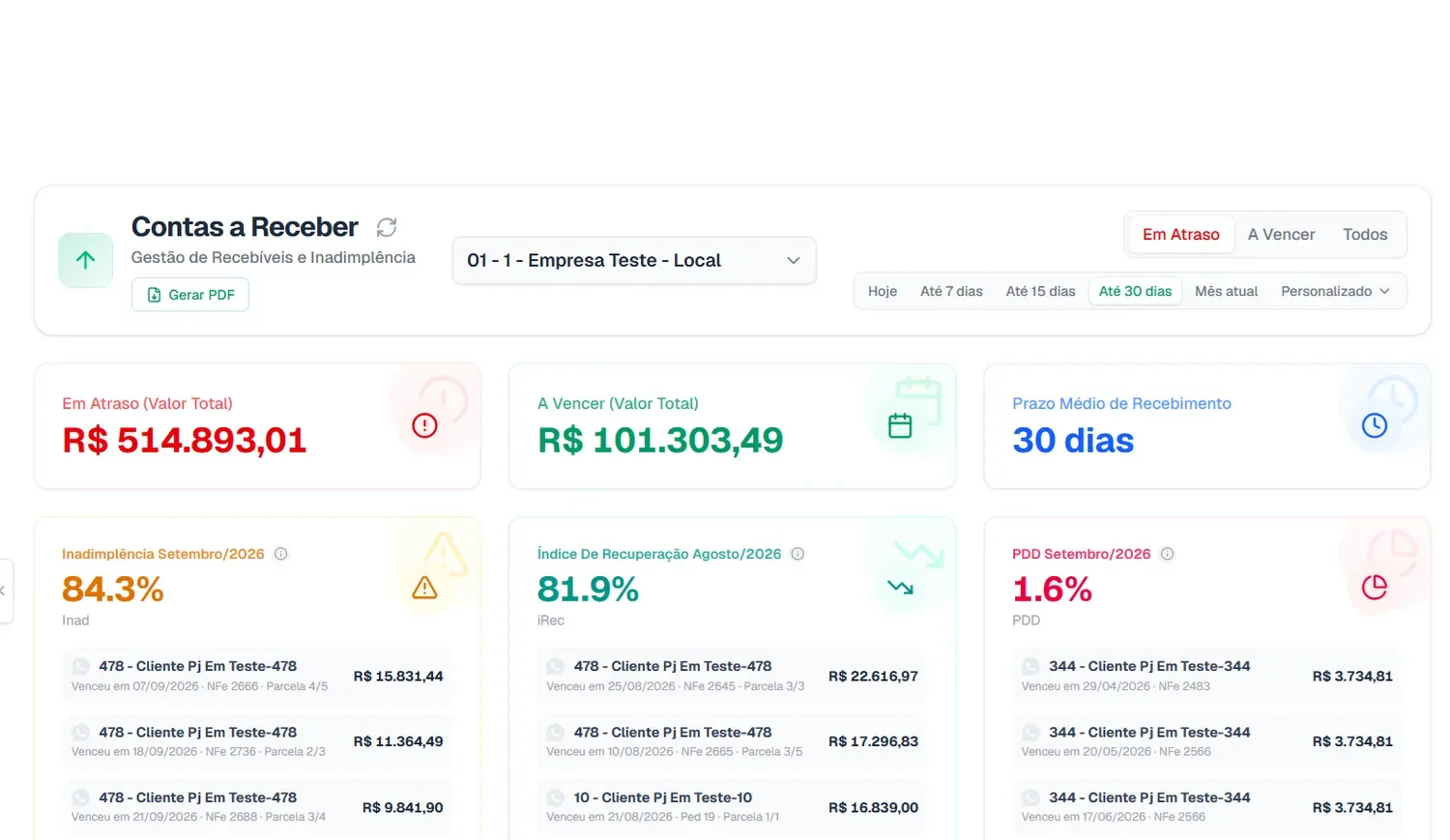Open info tooltip next to Inadimplência Setembro/2026
The image size is (1450, 840).
[281, 554]
